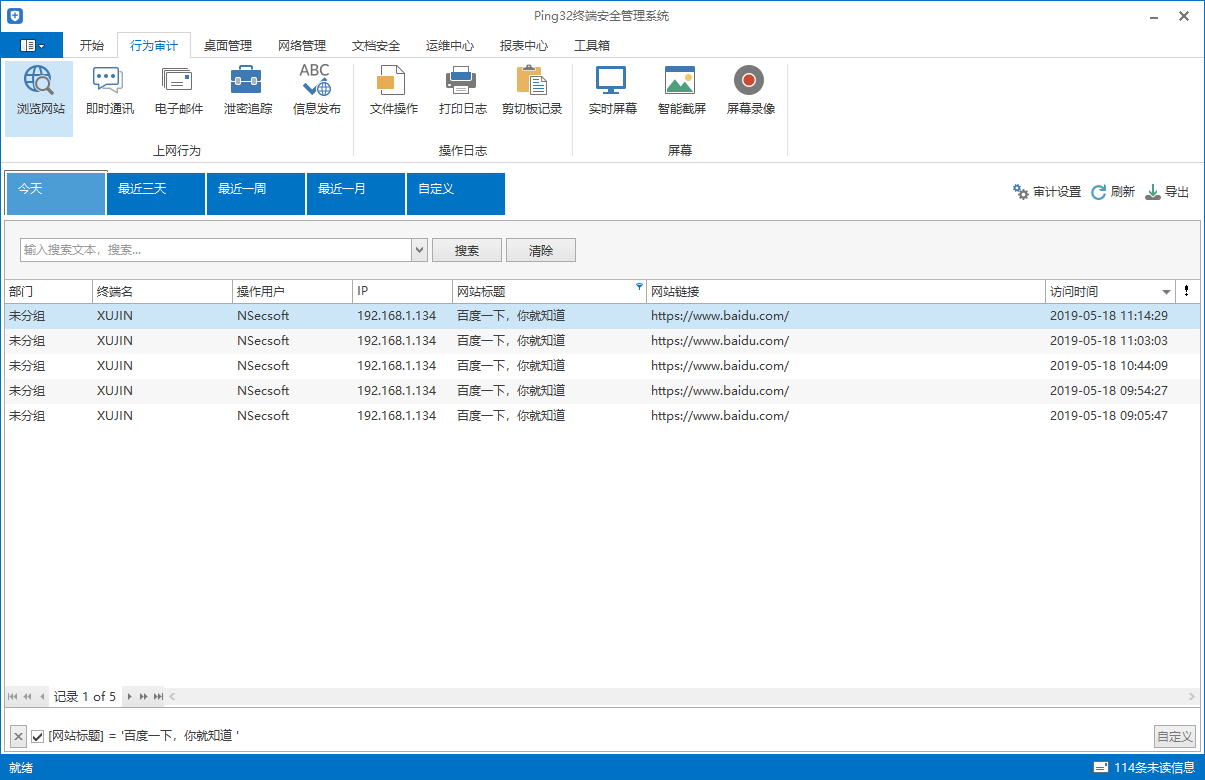The image size is (1205, 780).
Task: Open the 网站标题 column filter dropdown
Action: coord(639,286)
